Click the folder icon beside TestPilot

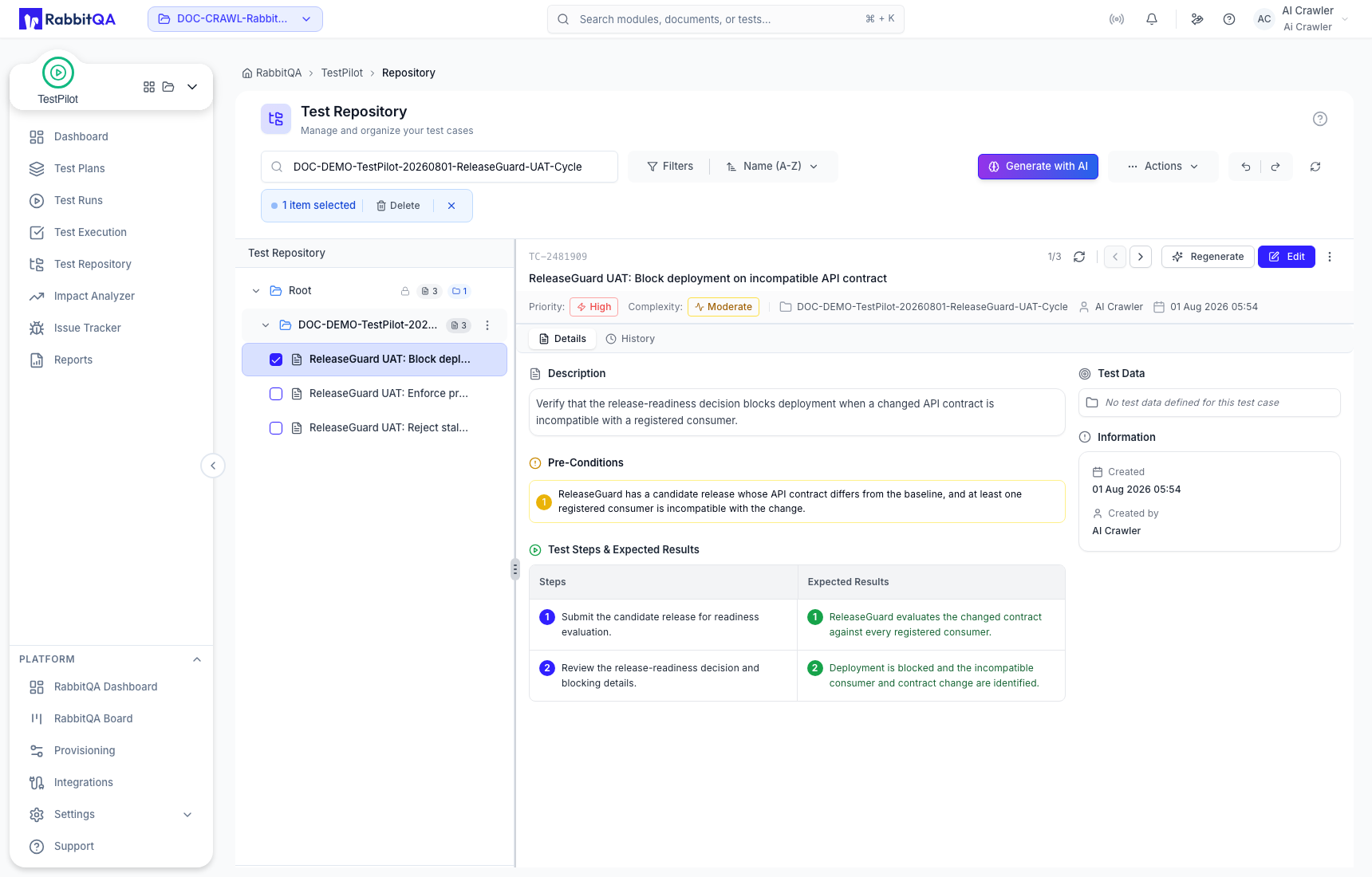(168, 87)
